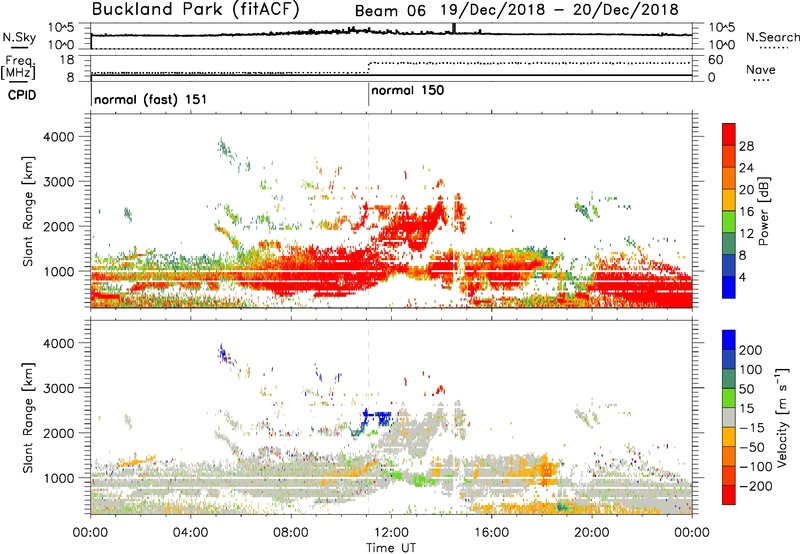
Task: Click the '04:00' time axis tick label
Action: click(191, 533)
